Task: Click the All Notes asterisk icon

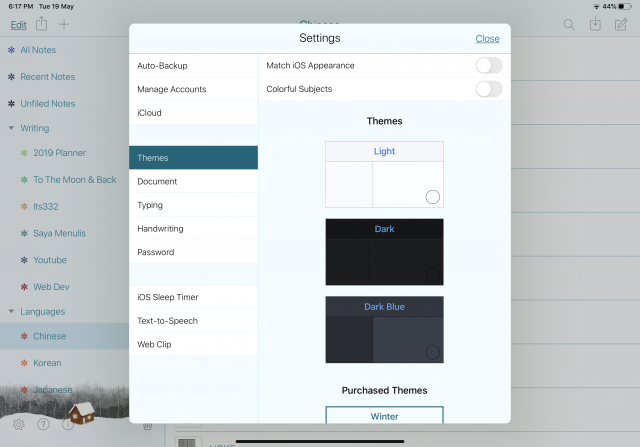Action: click(11, 50)
